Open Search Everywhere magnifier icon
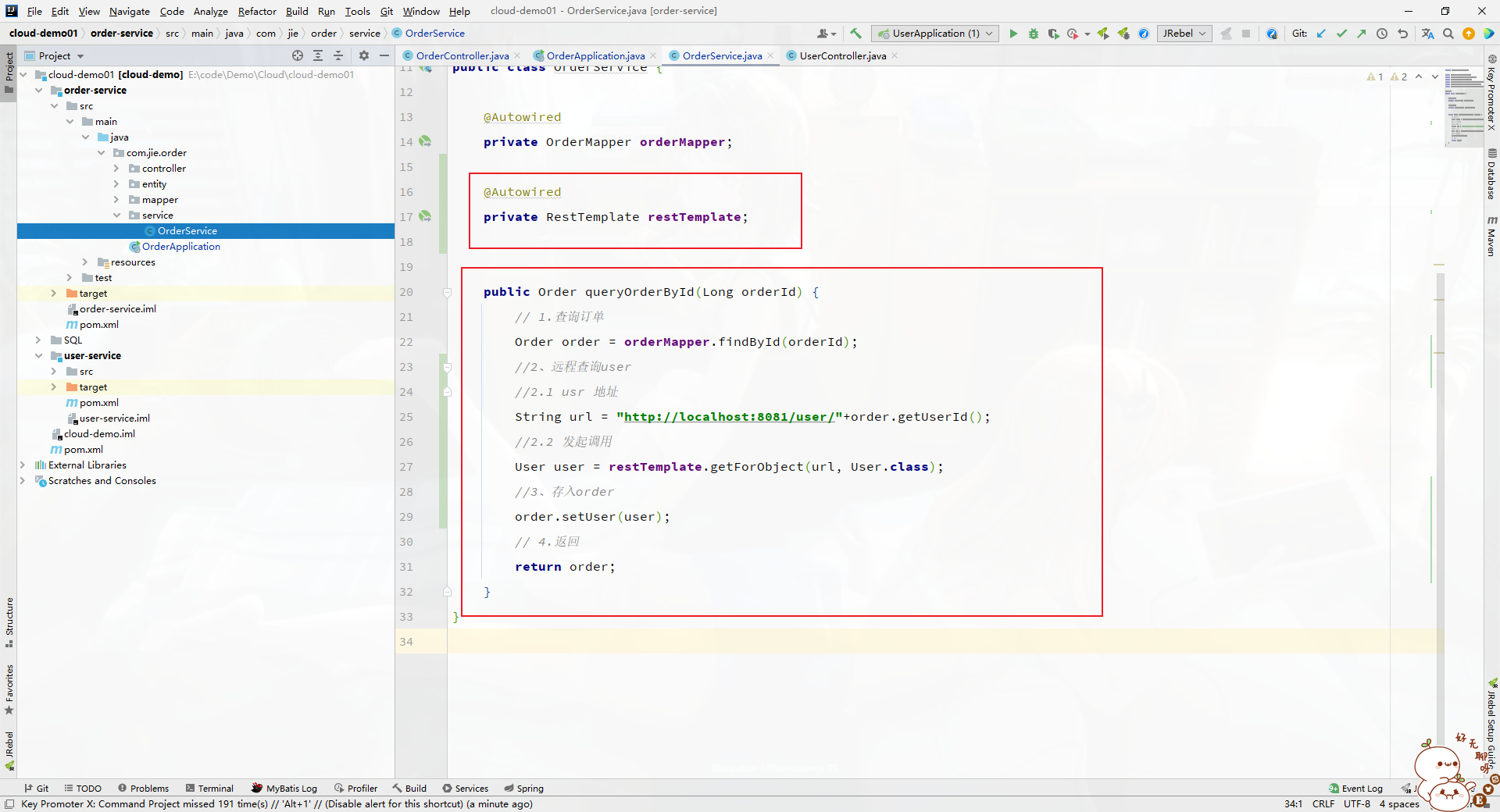1500x812 pixels. point(1448,34)
